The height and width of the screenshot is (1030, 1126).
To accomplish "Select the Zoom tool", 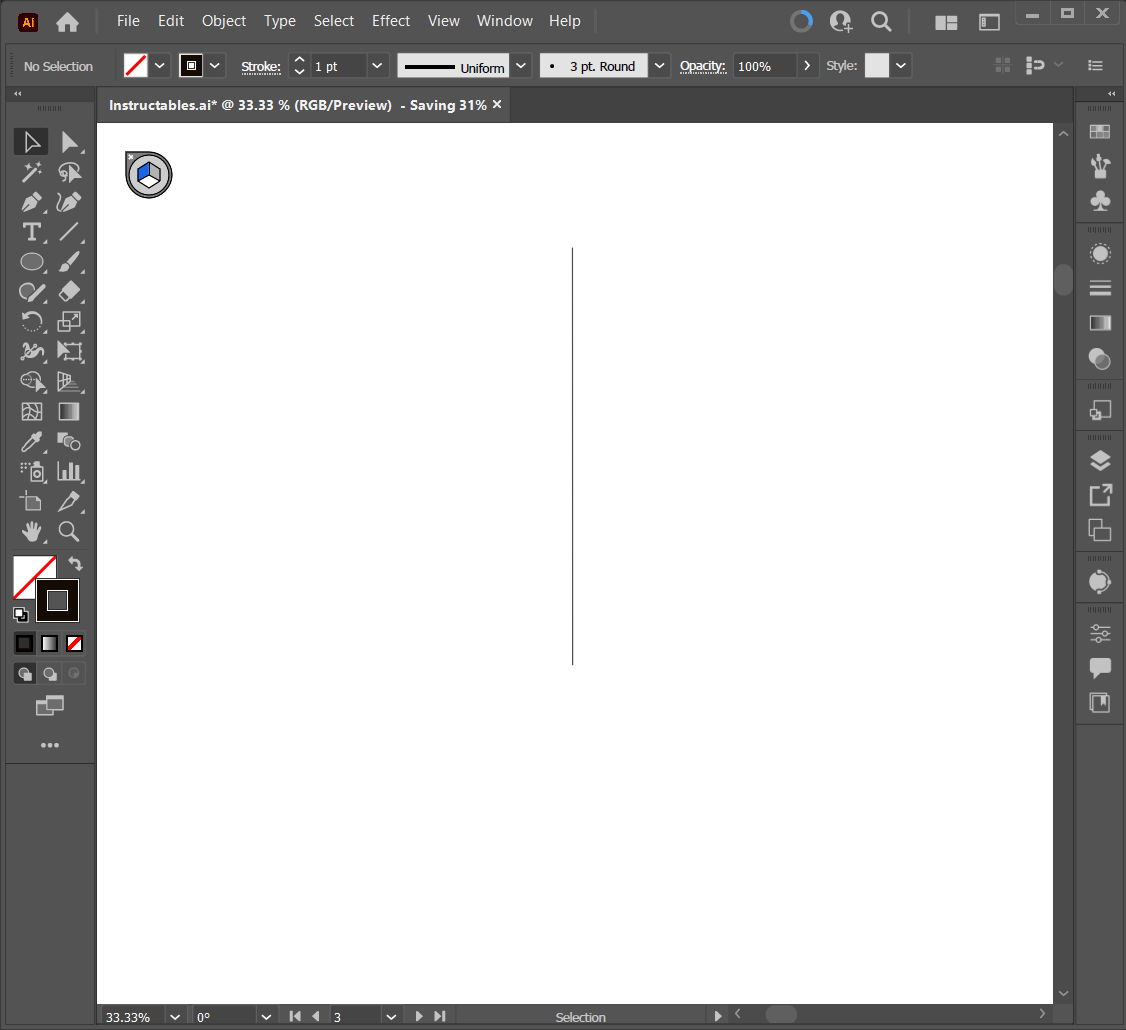I will click(69, 532).
